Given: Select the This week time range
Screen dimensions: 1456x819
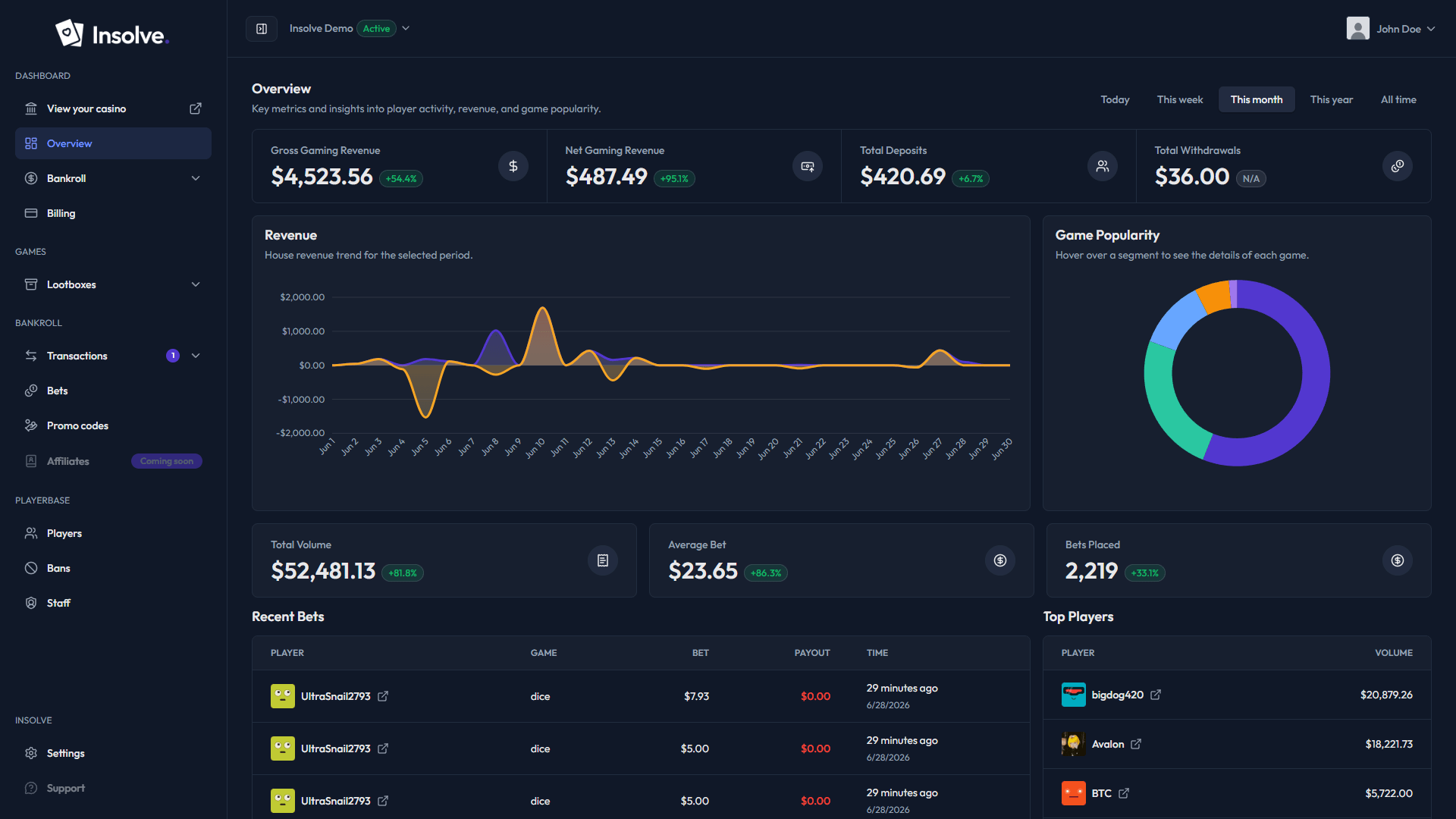Looking at the screenshot, I should [x=1180, y=99].
